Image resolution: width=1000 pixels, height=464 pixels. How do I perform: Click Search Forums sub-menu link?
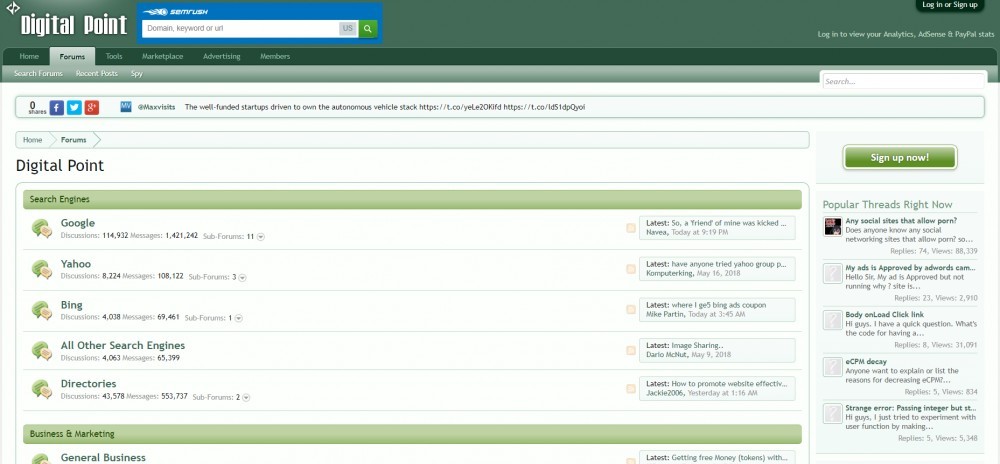click(38, 74)
